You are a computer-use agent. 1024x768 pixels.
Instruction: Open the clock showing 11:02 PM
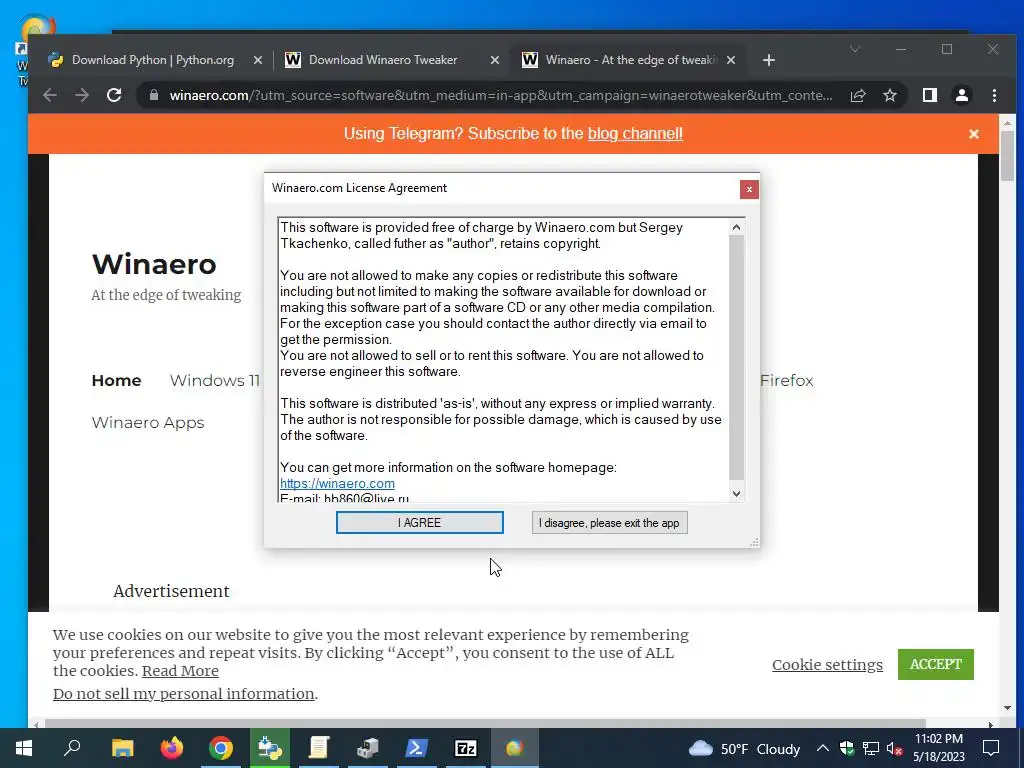(938, 748)
